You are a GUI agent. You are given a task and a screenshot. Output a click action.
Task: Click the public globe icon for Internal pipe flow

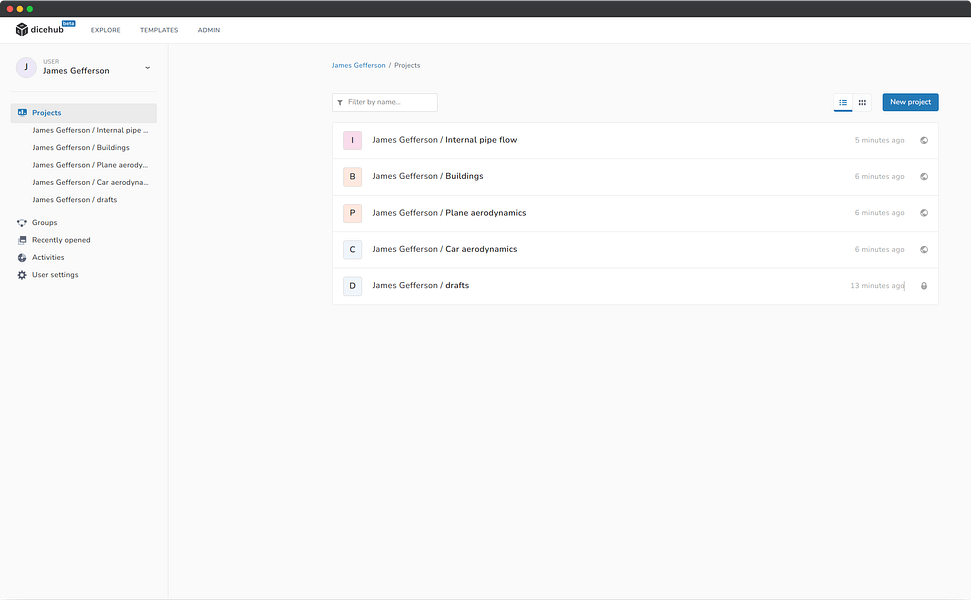coord(924,141)
